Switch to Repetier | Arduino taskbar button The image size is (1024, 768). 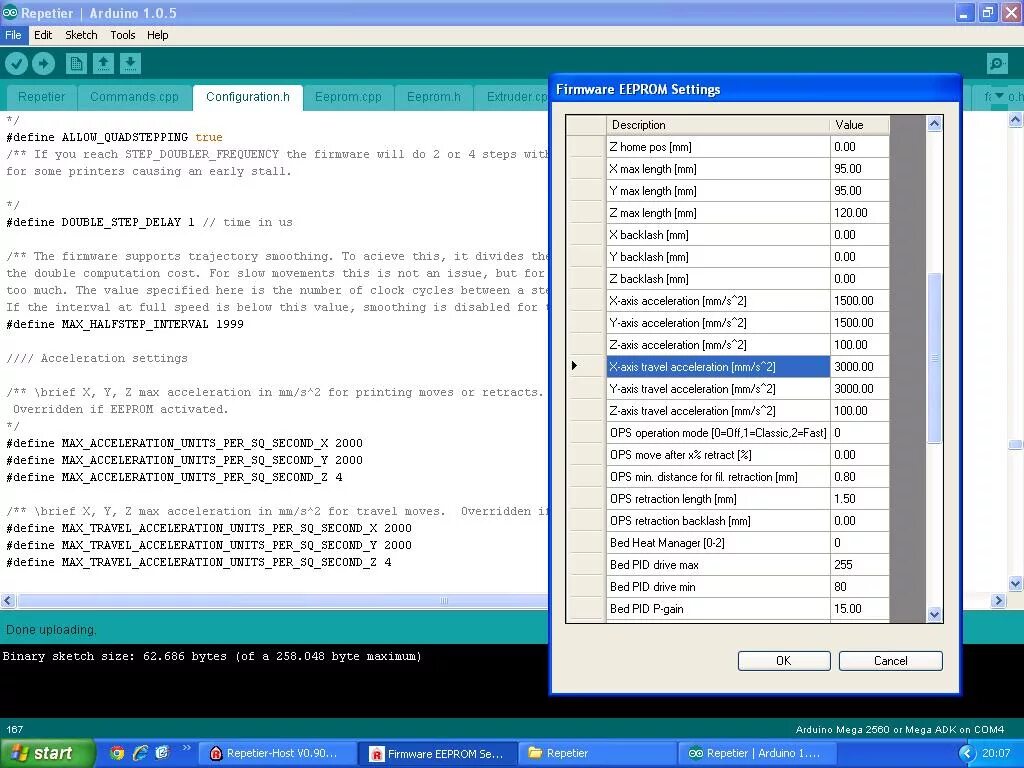(756, 754)
